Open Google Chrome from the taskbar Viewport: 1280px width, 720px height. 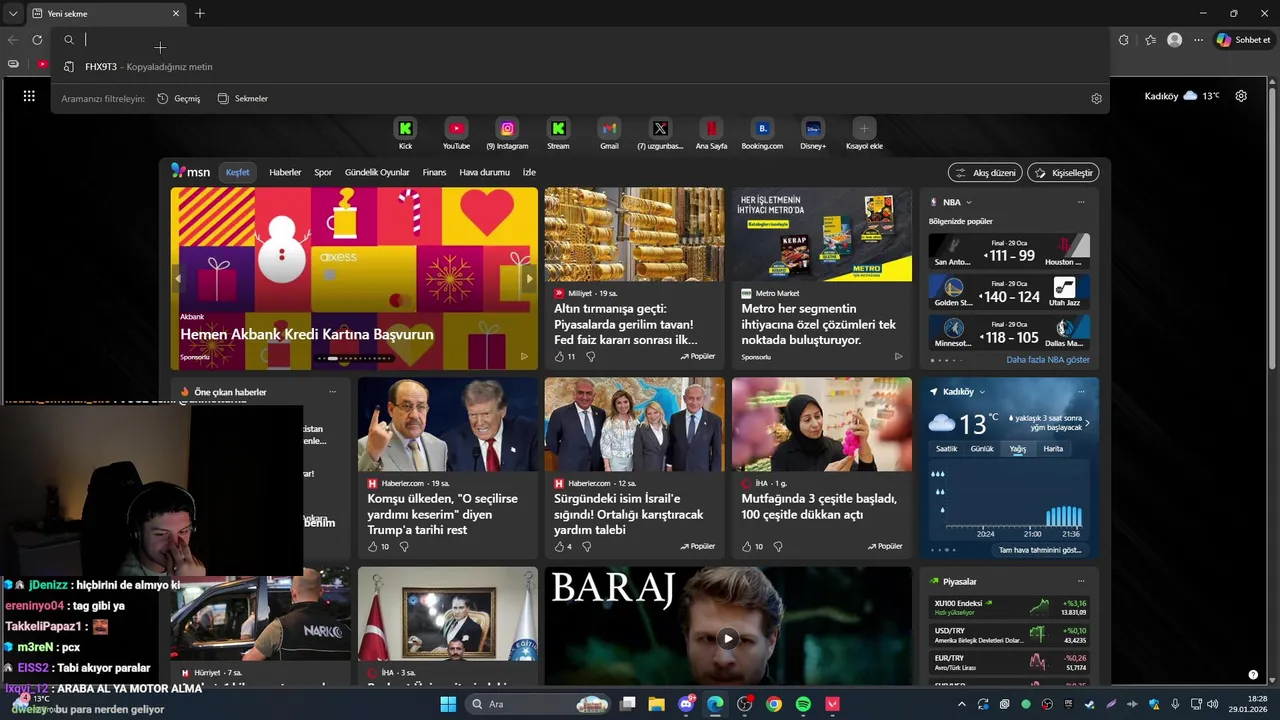pos(774,704)
